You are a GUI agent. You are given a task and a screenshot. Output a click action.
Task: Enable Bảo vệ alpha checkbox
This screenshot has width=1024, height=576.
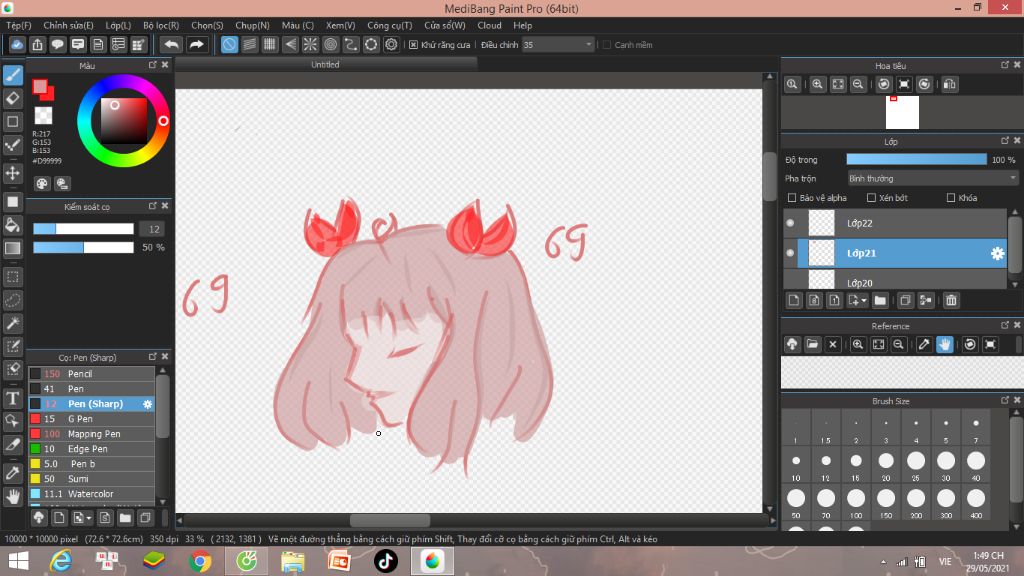pyautogui.click(x=792, y=197)
